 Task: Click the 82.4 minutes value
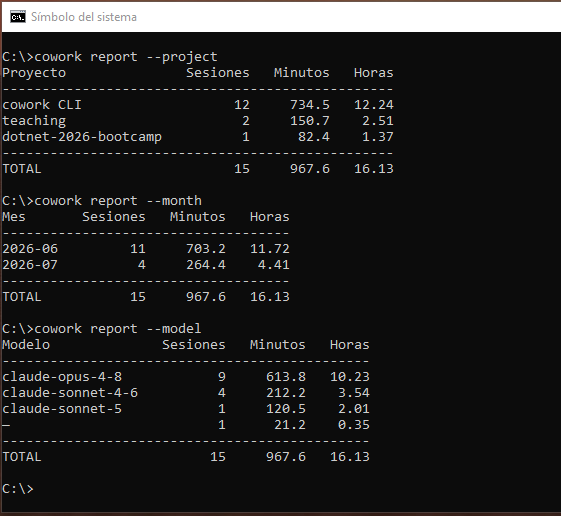[314, 137]
